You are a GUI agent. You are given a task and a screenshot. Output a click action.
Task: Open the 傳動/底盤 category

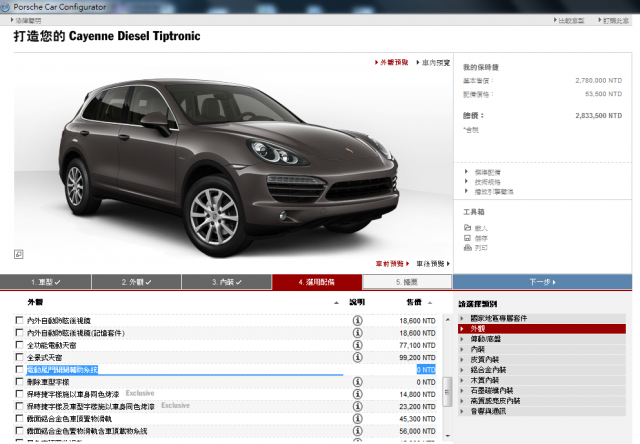click(542, 339)
